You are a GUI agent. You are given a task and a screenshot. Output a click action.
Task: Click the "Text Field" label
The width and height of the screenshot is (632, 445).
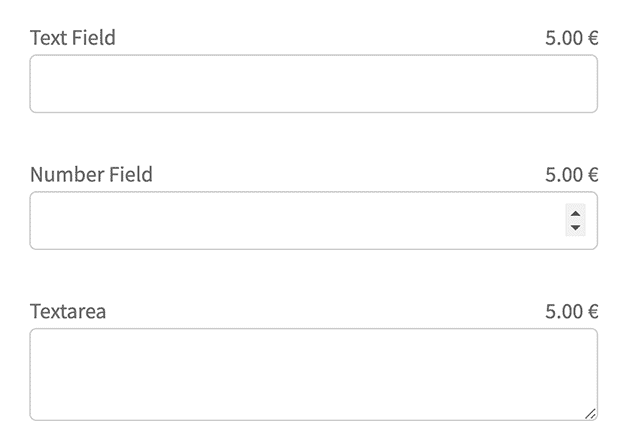pyautogui.click(x=73, y=38)
